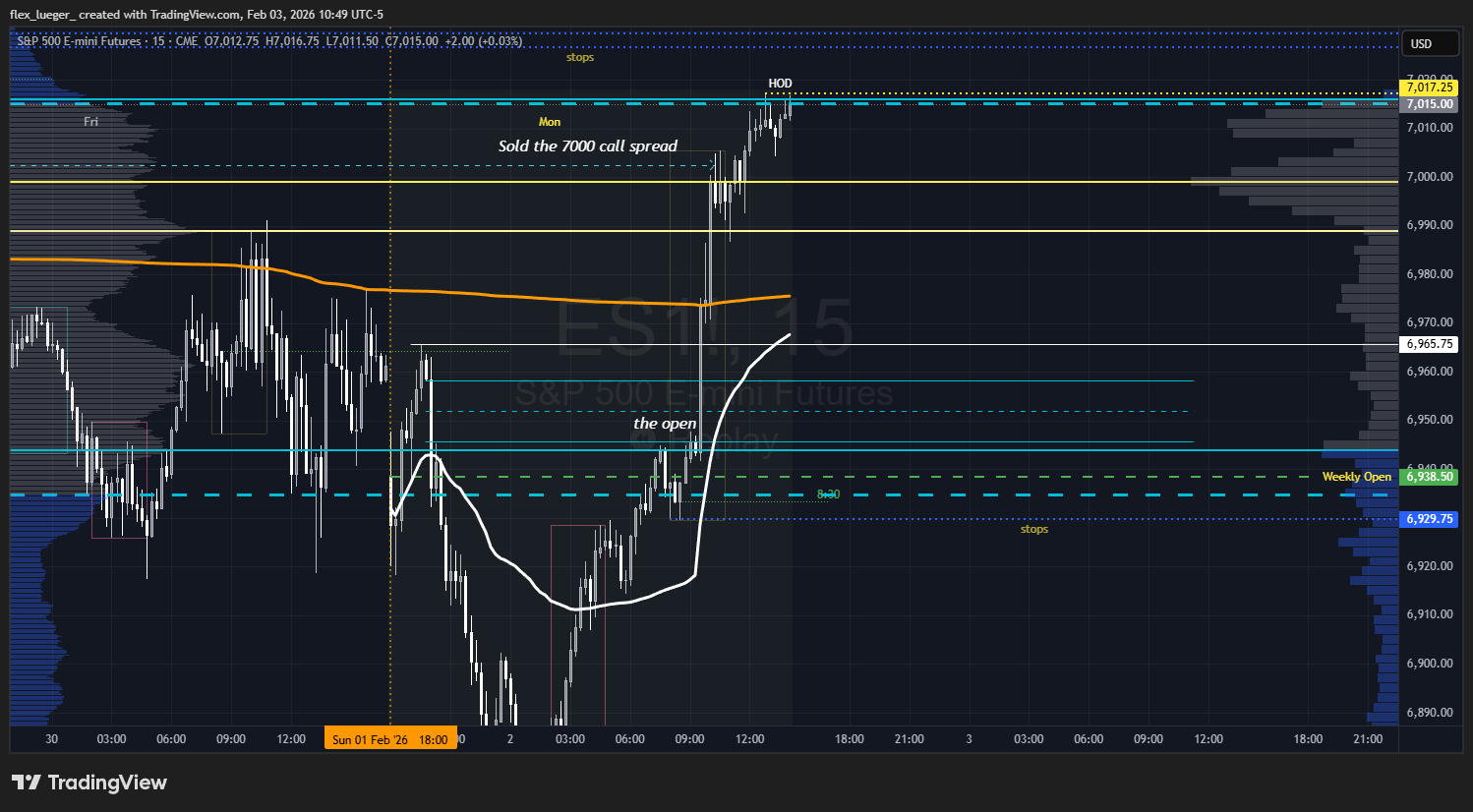This screenshot has width=1473, height=812.
Task: Open the USD currency selector
Action: [1421, 43]
